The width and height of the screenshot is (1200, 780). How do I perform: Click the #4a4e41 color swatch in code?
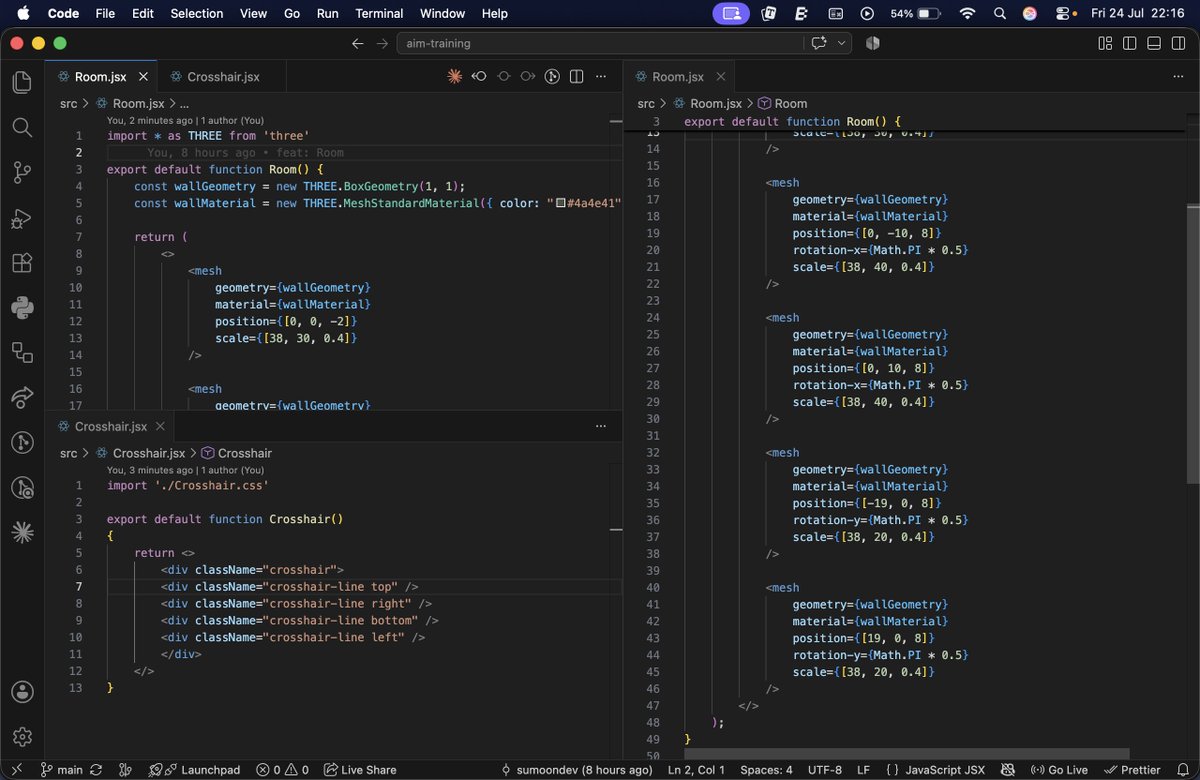click(561, 203)
